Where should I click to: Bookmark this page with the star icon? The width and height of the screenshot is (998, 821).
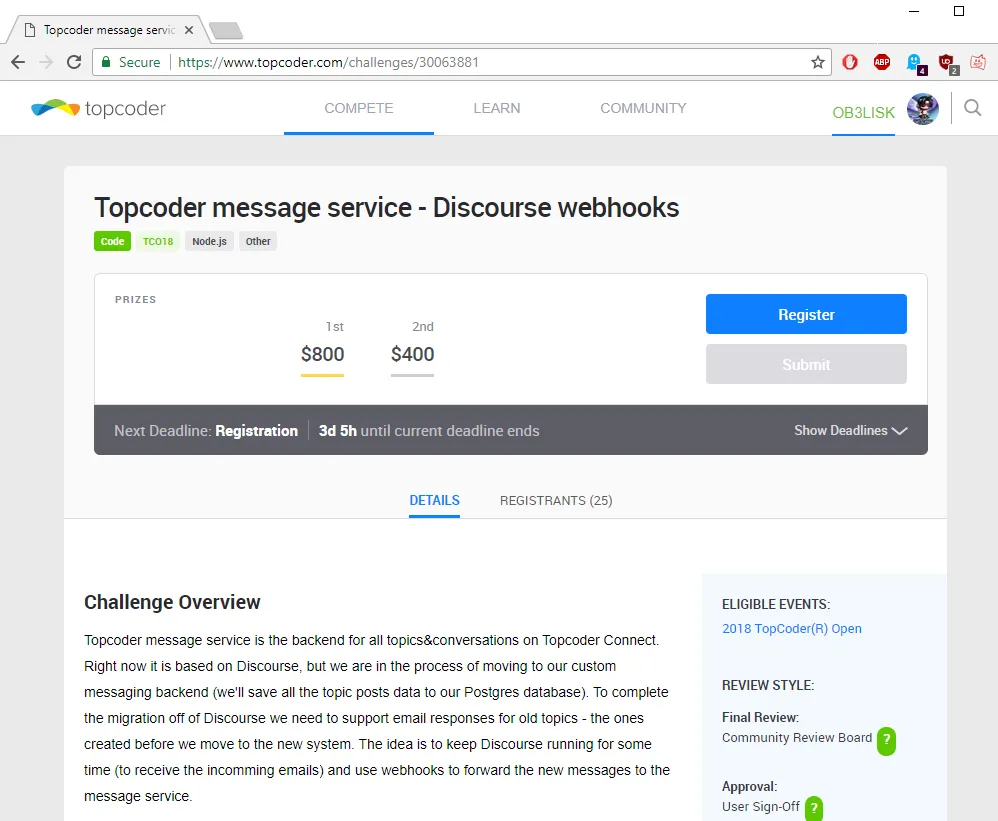818,62
